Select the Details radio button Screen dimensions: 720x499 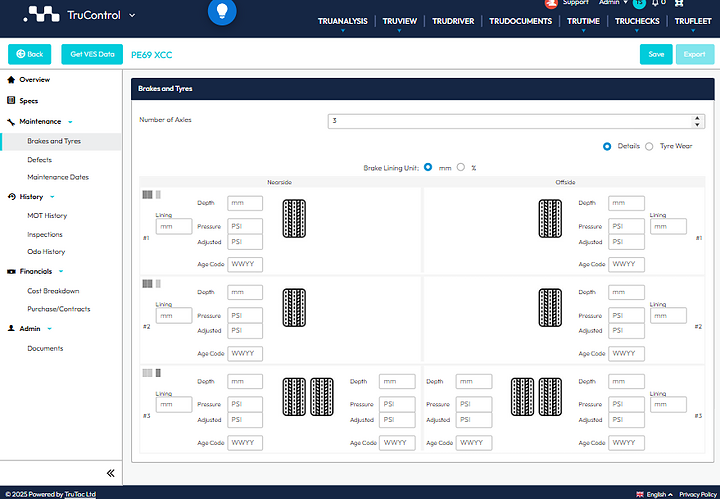click(607, 146)
